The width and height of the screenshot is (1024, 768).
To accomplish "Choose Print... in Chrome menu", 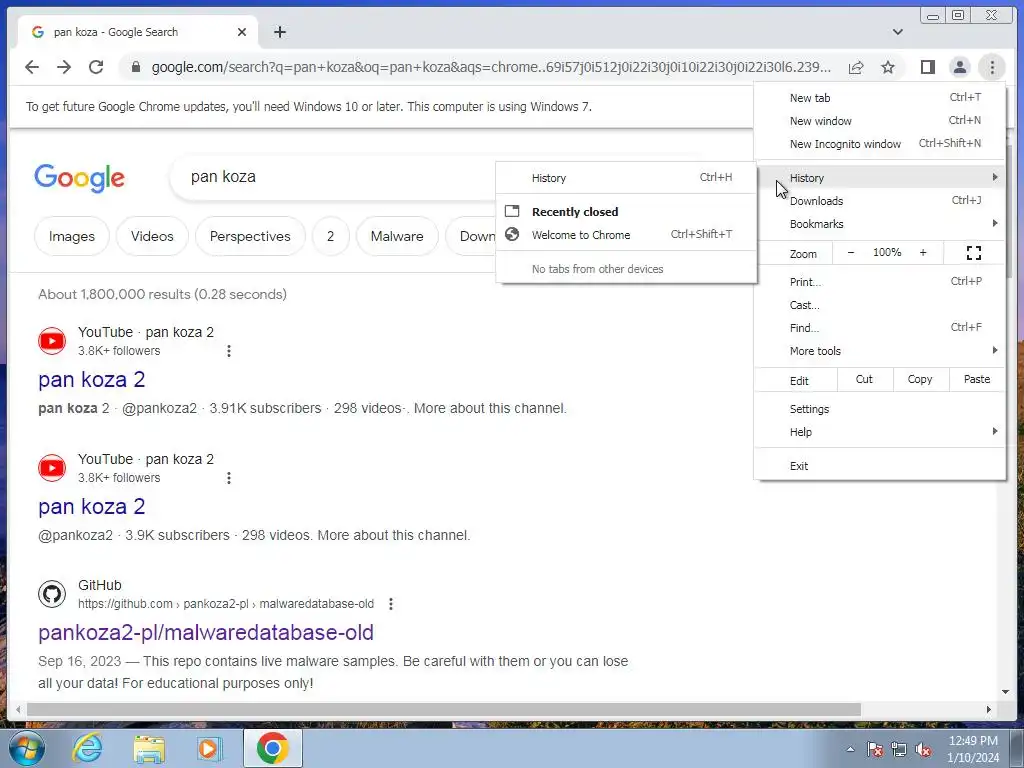I will 880,282.
